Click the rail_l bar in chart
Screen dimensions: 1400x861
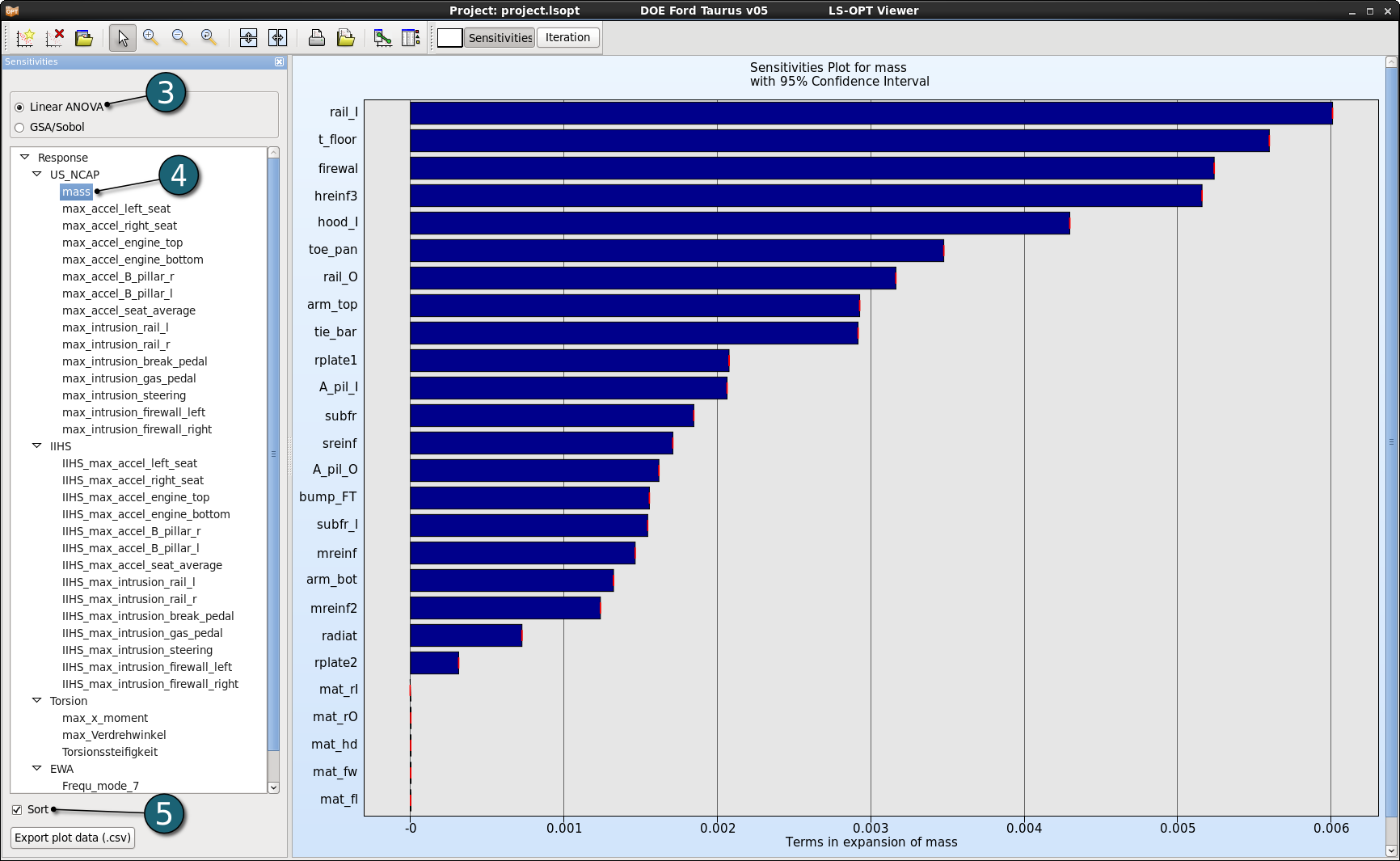click(871, 113)
